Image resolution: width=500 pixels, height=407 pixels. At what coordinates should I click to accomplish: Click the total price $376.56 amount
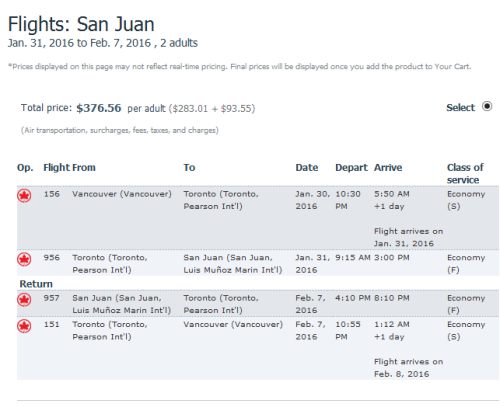(x=99, y=108)
